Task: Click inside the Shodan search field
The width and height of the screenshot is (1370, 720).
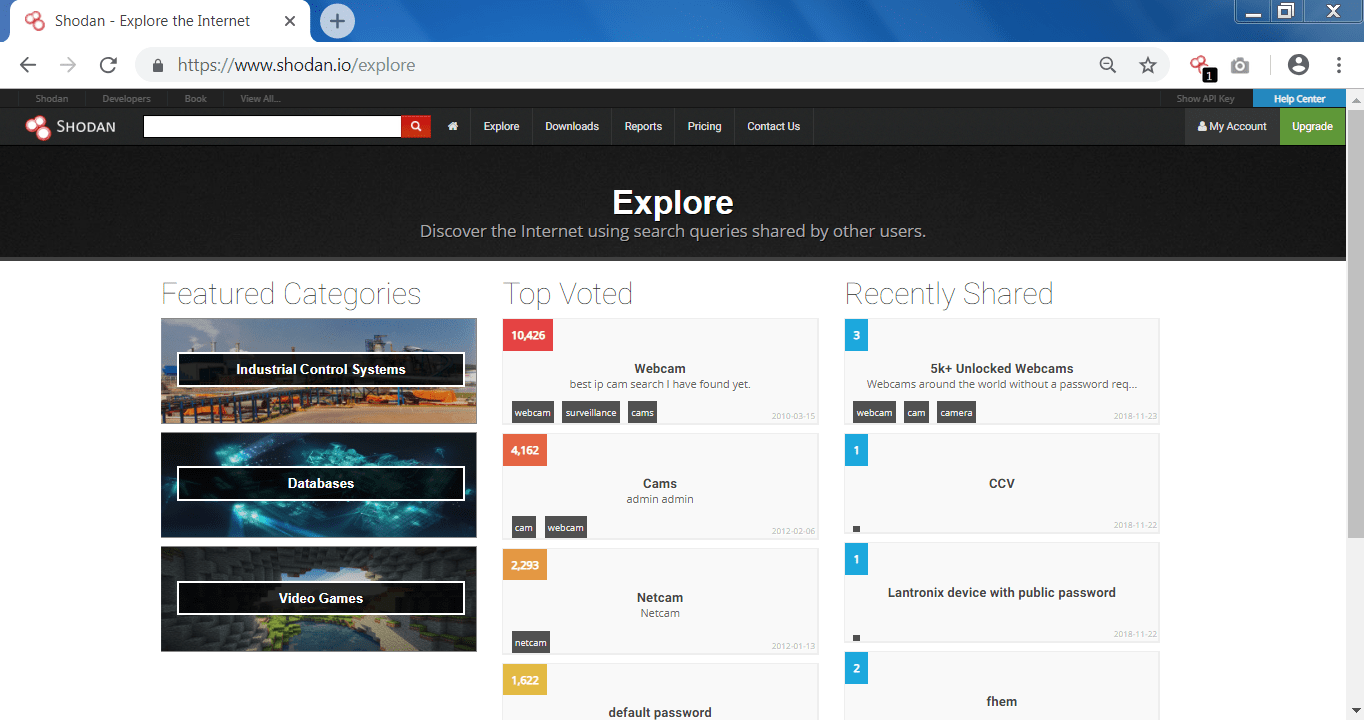Action: [272, 126]
